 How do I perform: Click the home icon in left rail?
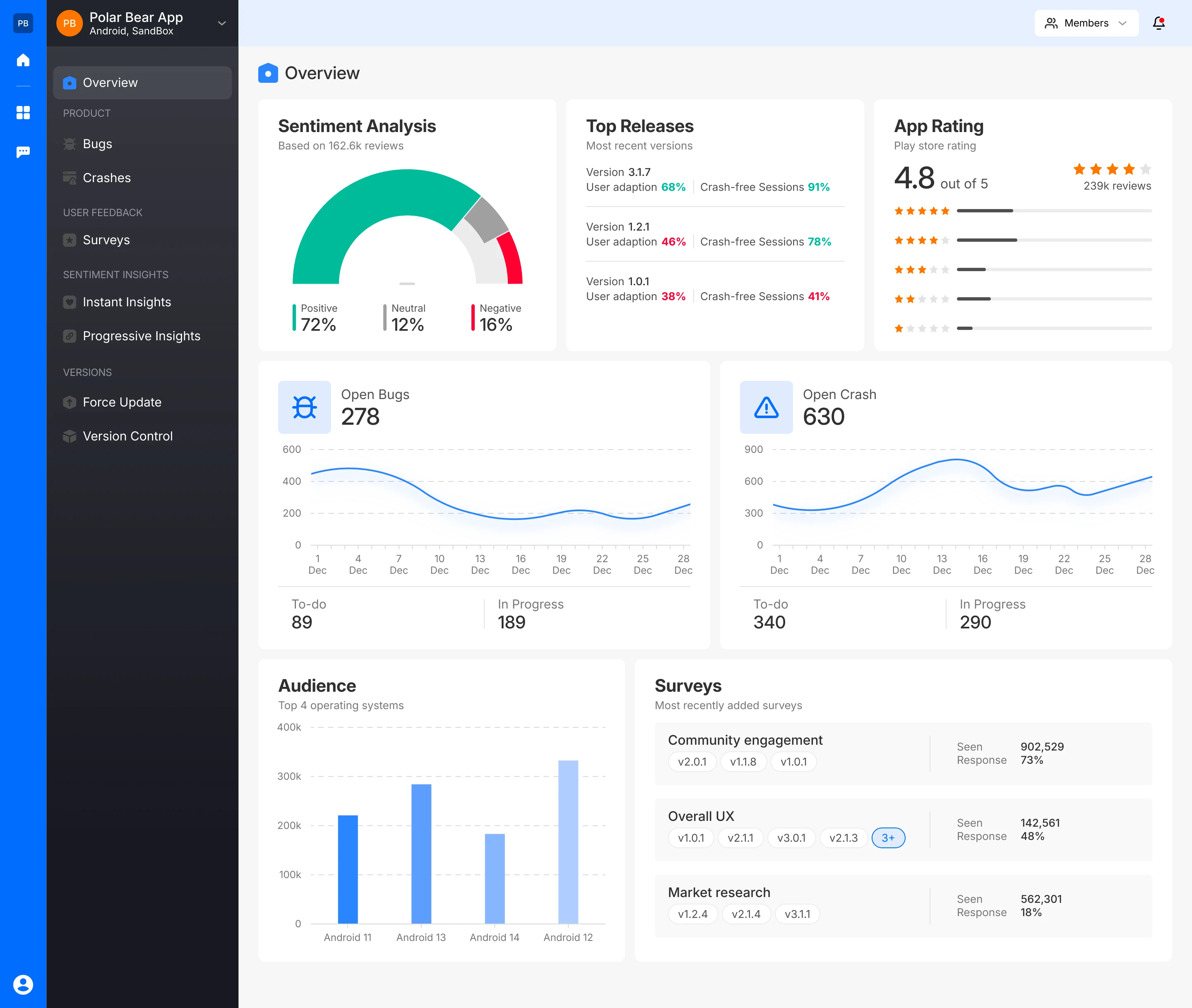[23, 60]
